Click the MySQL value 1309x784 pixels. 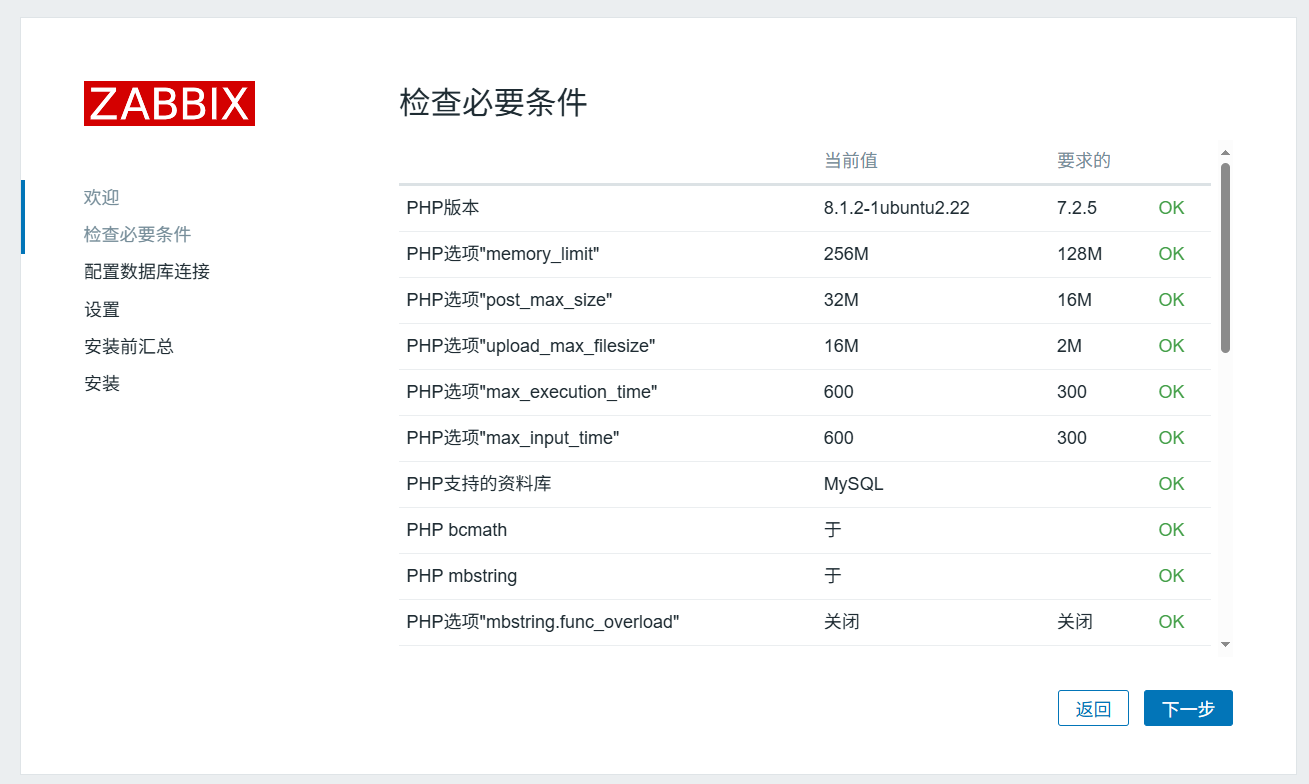tap(854, 484)
